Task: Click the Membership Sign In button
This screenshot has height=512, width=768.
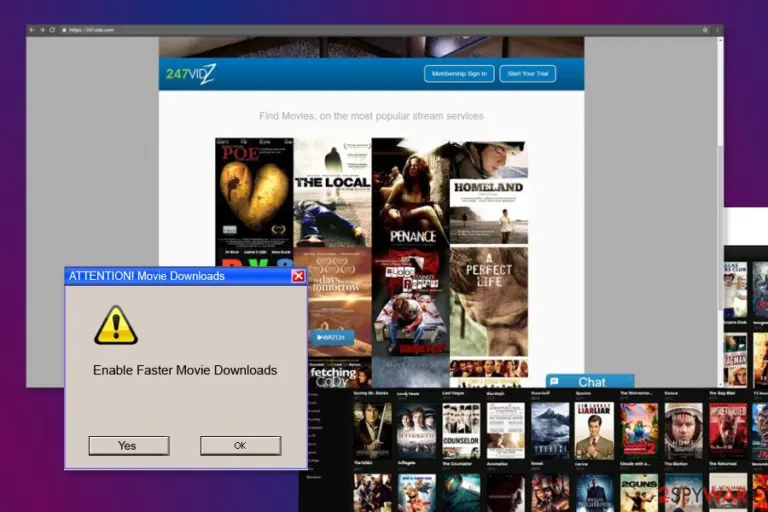Action: click(x=459, y=74)
